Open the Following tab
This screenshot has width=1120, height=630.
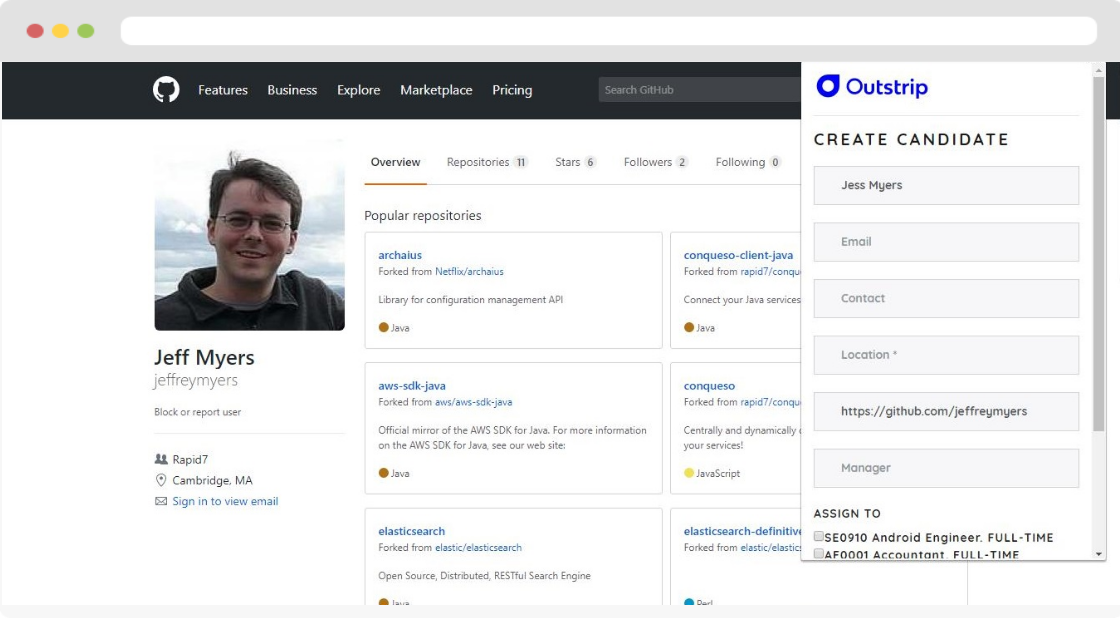(748, 162)
